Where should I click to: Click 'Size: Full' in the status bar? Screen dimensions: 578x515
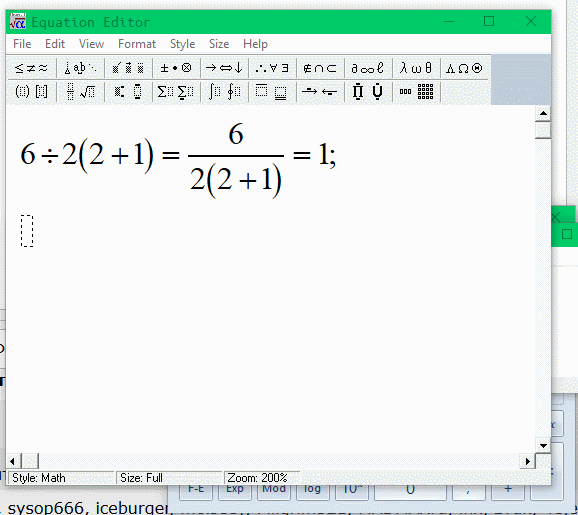coord(141,478)
